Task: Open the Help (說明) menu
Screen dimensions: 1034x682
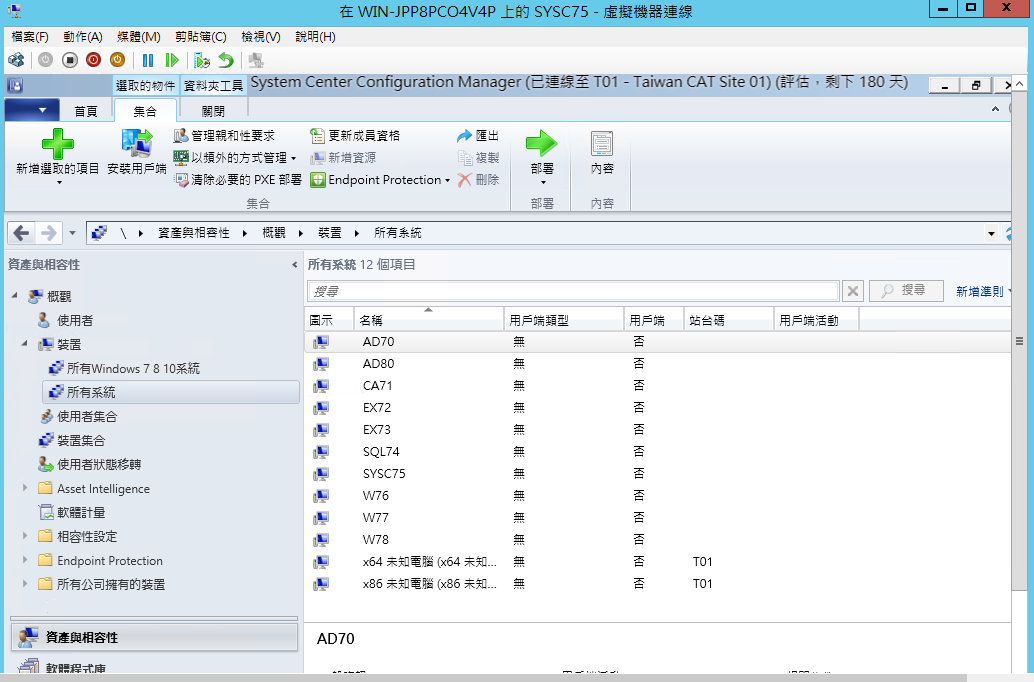Action: point(315,37)
